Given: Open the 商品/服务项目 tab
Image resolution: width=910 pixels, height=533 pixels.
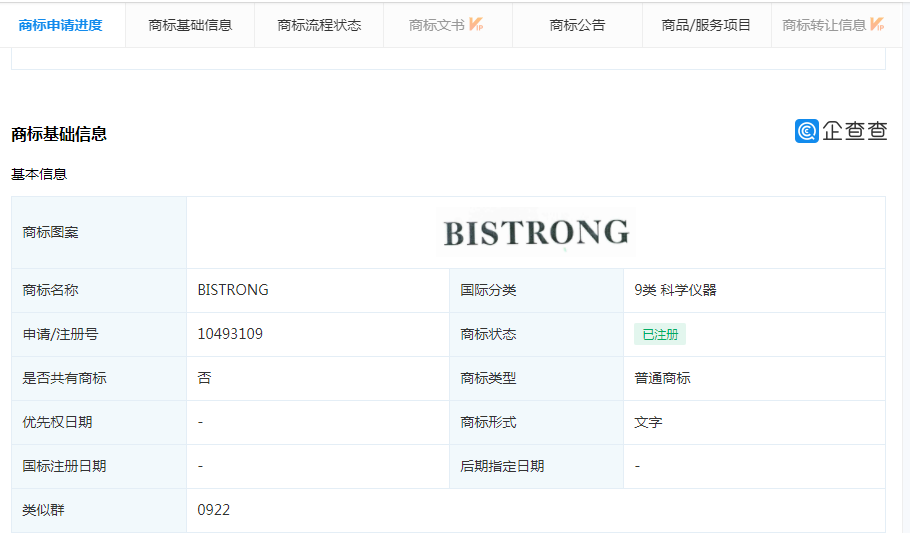Looking at the screenshot, I should (706, 25).
